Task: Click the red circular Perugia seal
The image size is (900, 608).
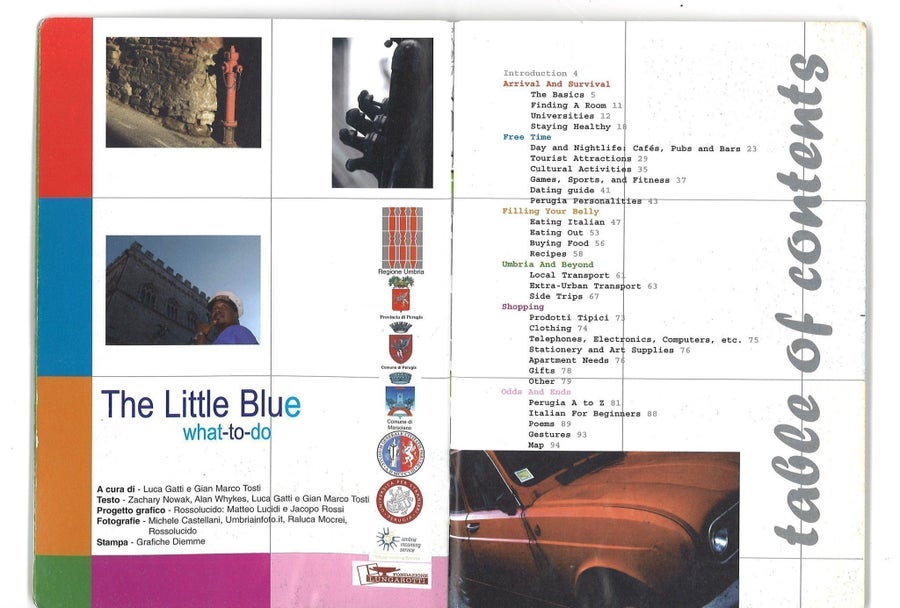Action: (399, 501)
